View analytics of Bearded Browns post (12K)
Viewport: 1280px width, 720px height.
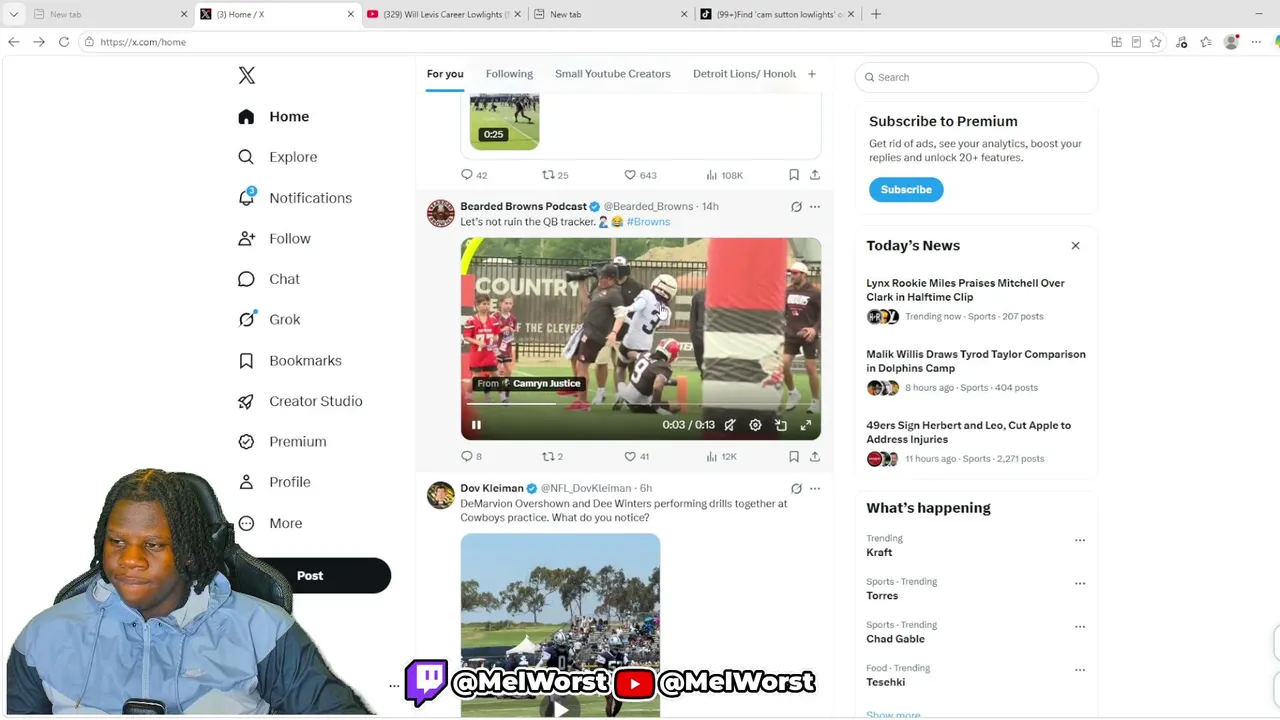point(721,457)
